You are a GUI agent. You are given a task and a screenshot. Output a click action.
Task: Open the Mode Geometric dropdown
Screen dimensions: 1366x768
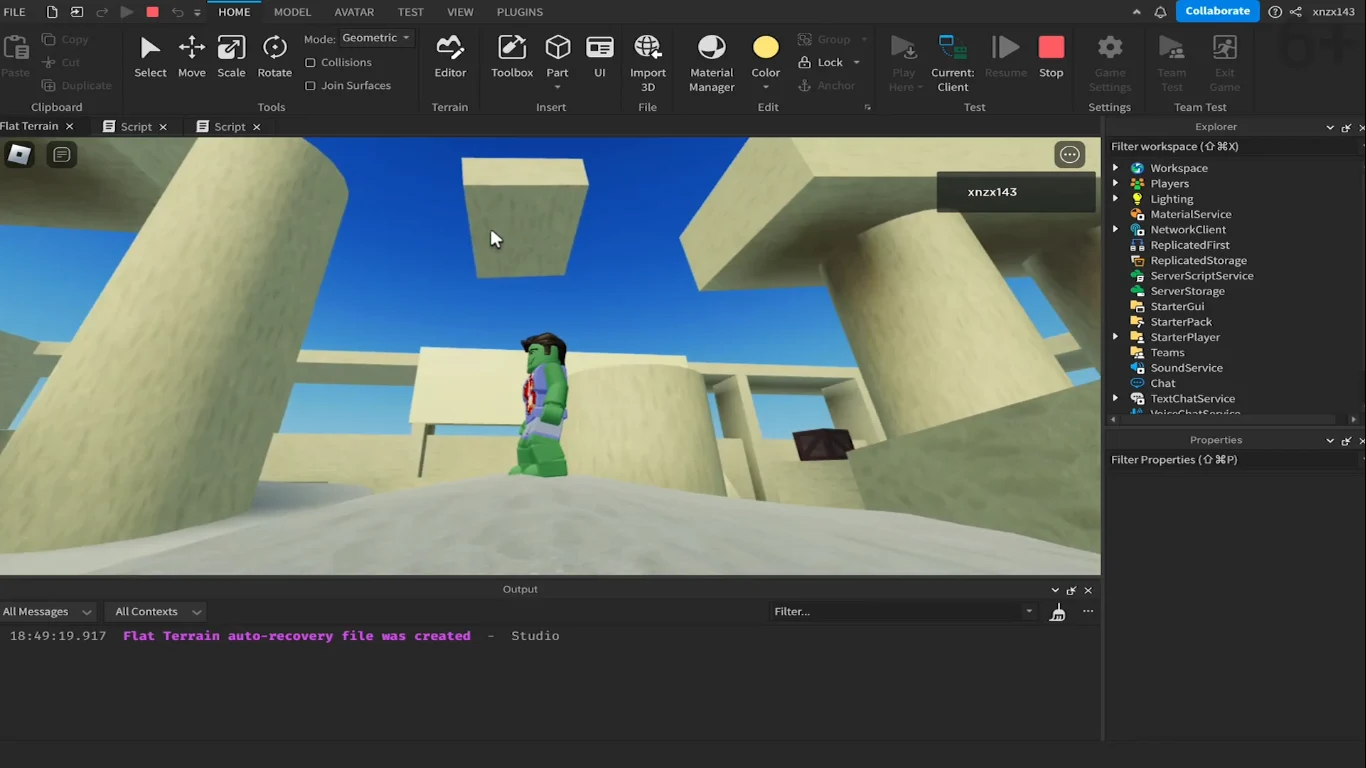[x=376, y=38]
